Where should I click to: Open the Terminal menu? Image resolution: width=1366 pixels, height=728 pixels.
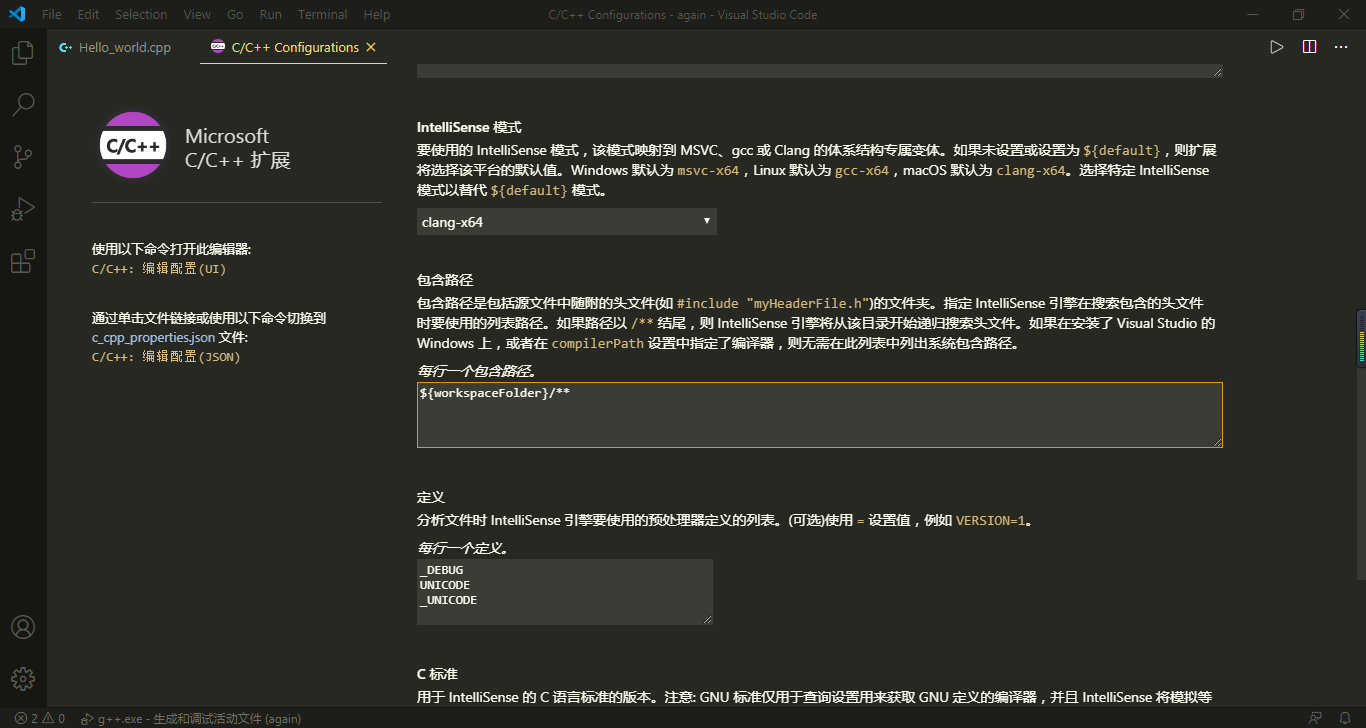pos(323,15)
